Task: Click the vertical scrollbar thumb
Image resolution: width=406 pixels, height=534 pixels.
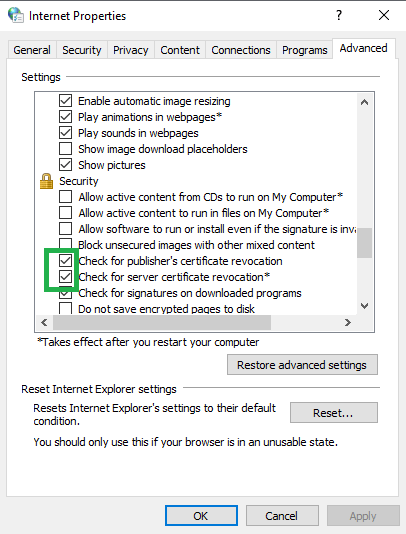Action: pyautogui.click(x=364, y=243)
